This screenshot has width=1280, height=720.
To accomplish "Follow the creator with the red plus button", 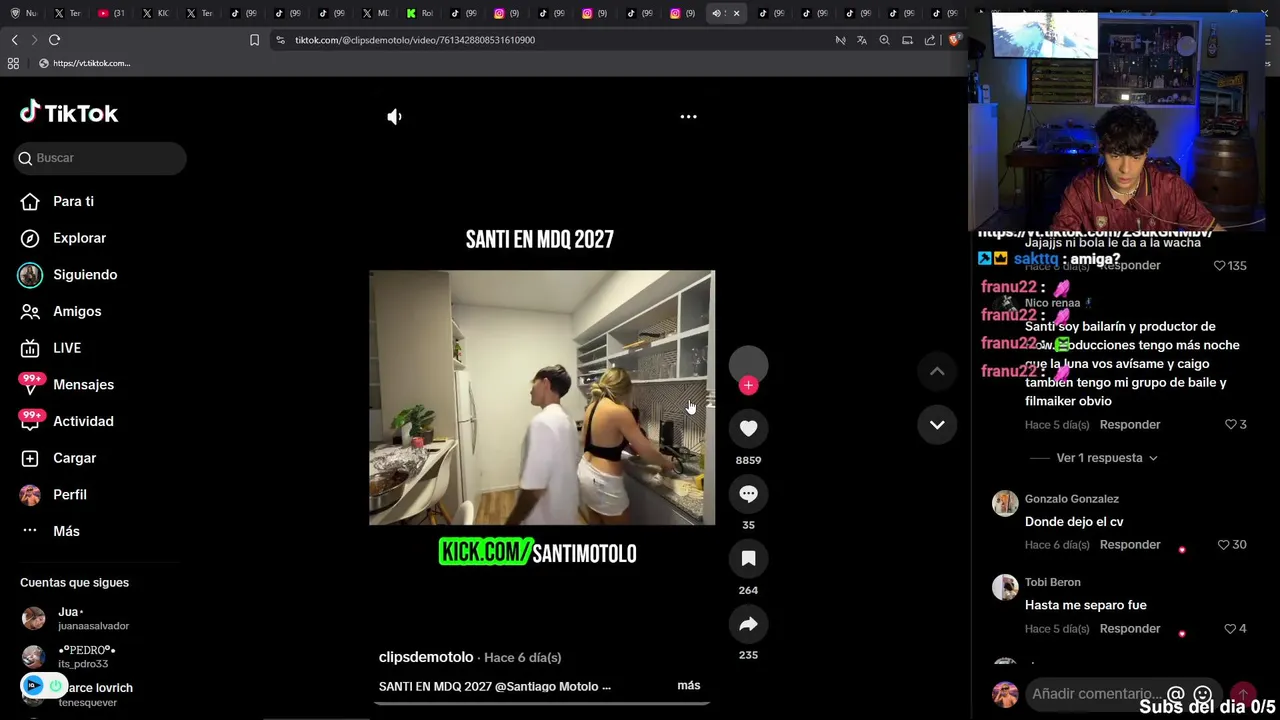I will pyautogui.click(x=748, y=385).
